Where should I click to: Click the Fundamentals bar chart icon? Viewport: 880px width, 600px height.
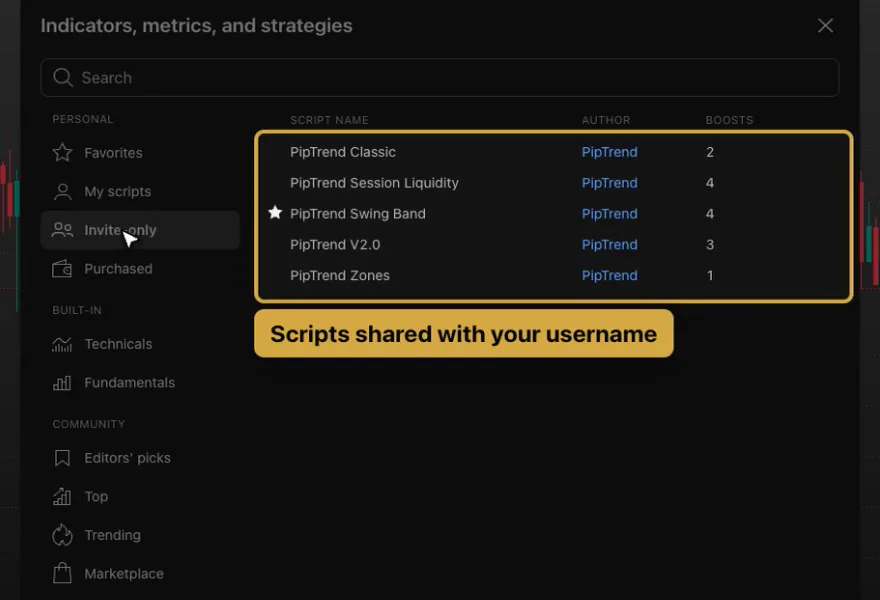(62, 383)
